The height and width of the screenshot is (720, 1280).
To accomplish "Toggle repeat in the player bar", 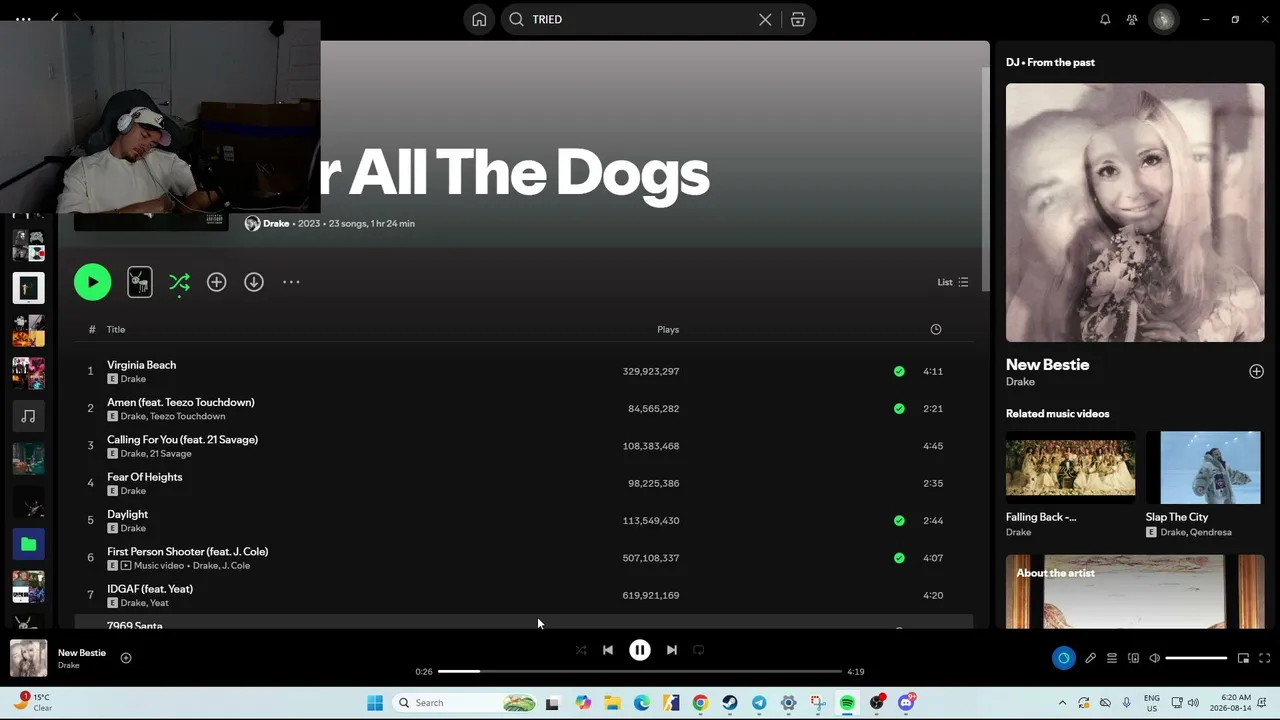I will click(699, 650).
